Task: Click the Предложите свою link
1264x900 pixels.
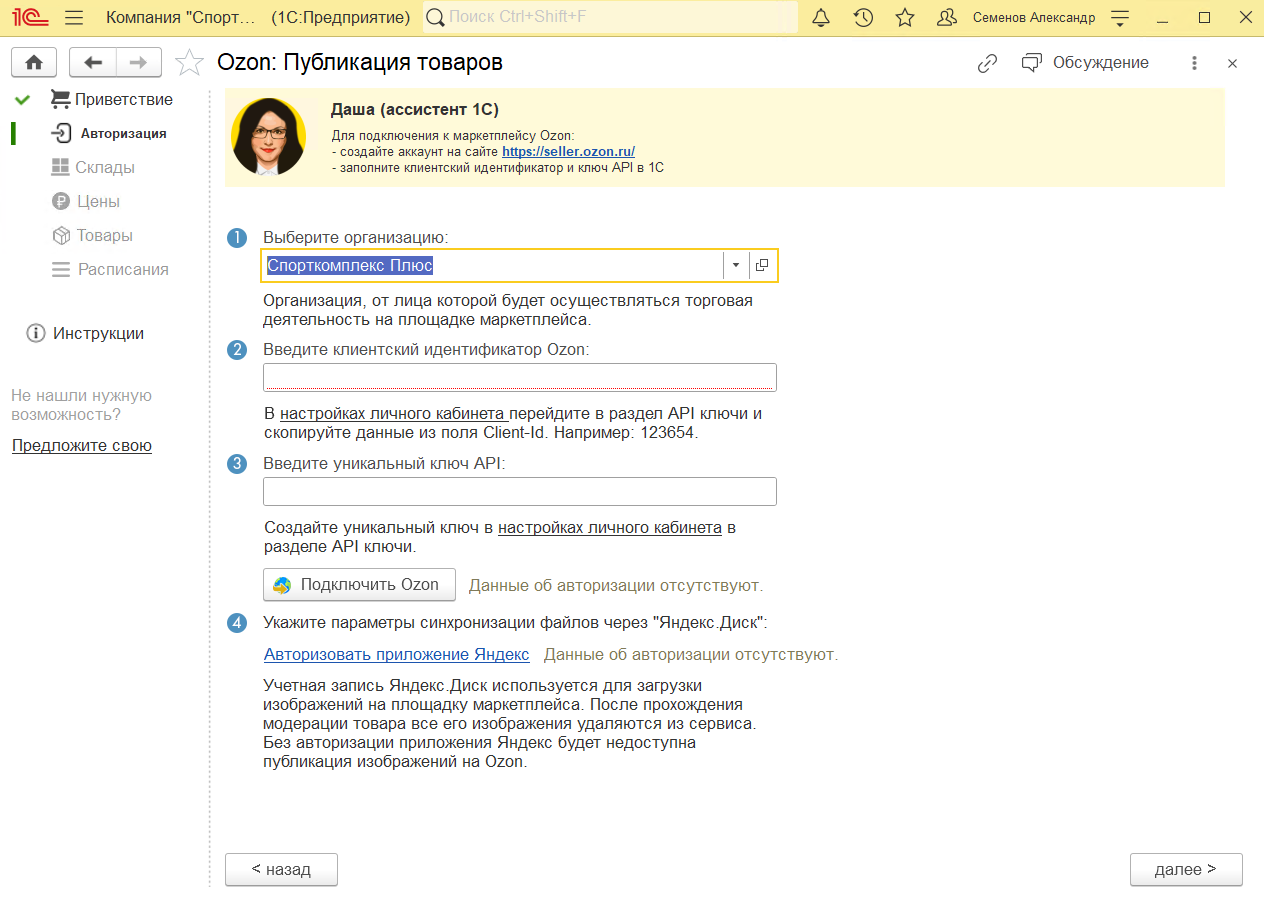Action: (x=82, y=446)
